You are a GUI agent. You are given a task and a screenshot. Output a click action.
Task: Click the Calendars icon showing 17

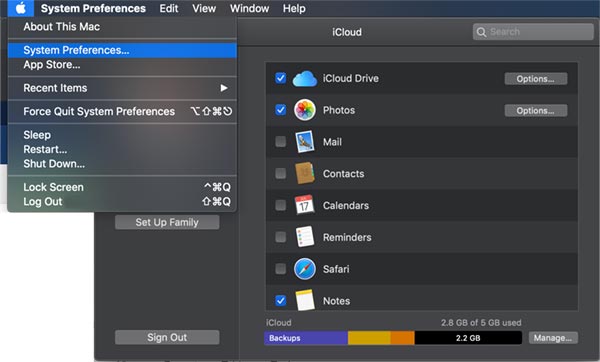305,205
